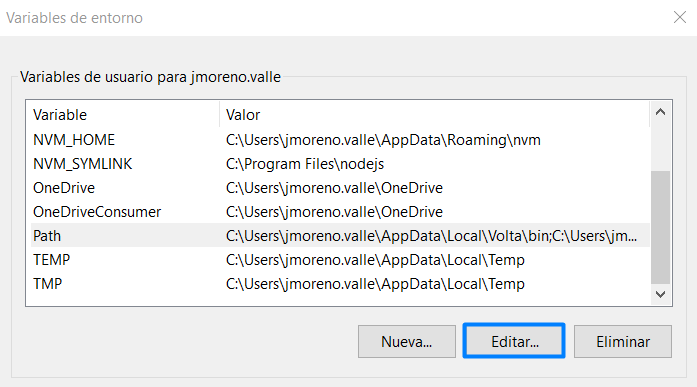Select the TEMP variable row
The image size is (697, 387).
tap(340, 259)
